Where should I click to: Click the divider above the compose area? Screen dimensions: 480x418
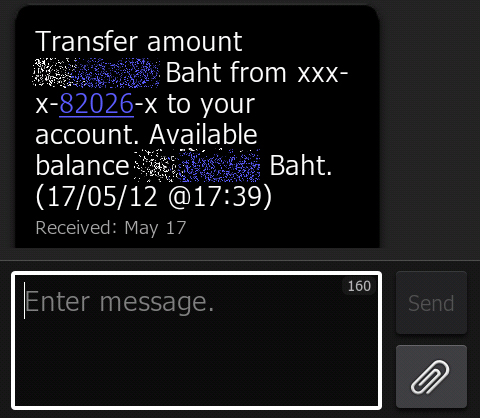[x=240, y=260]
